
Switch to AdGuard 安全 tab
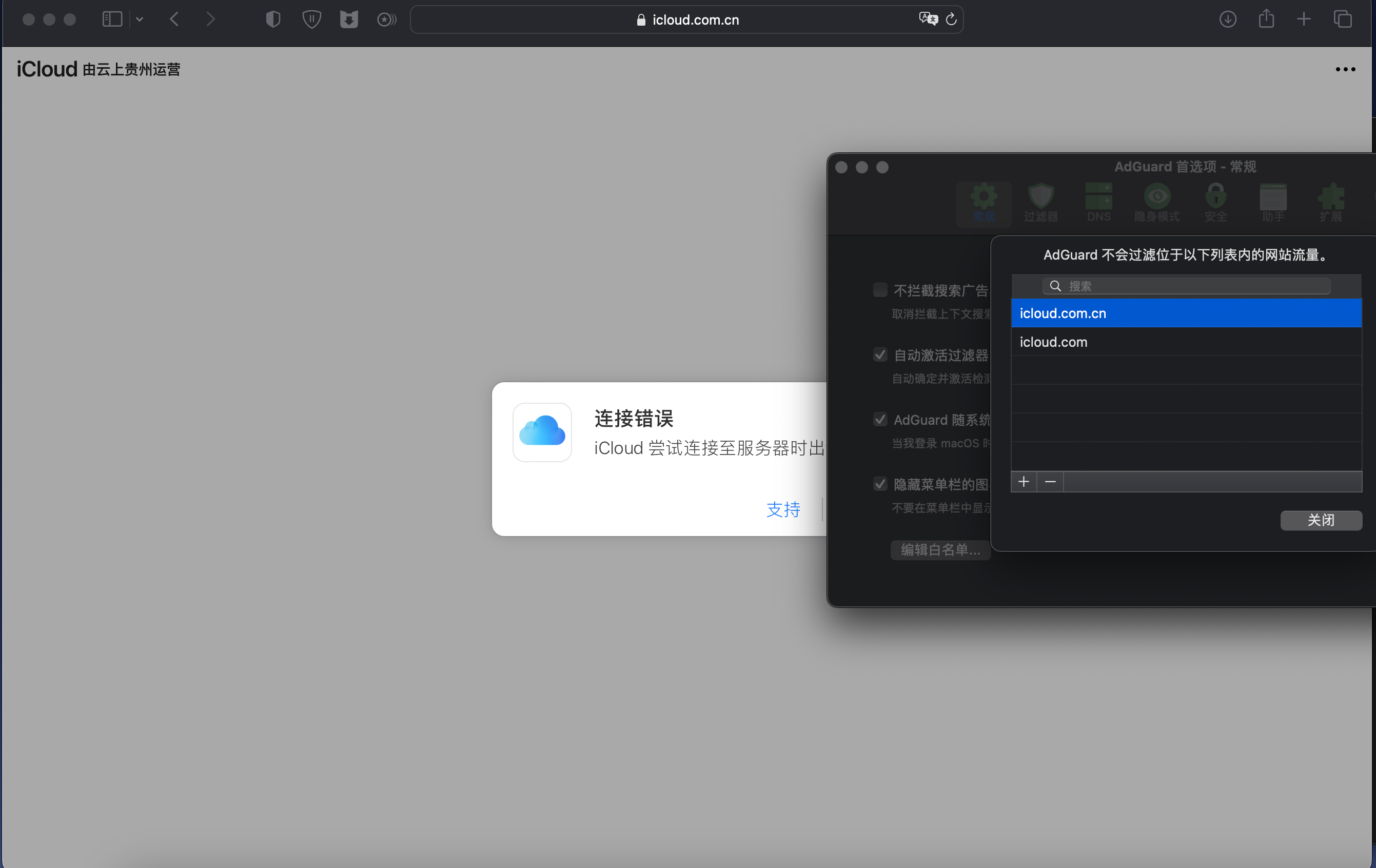(x=1215, y=204)
